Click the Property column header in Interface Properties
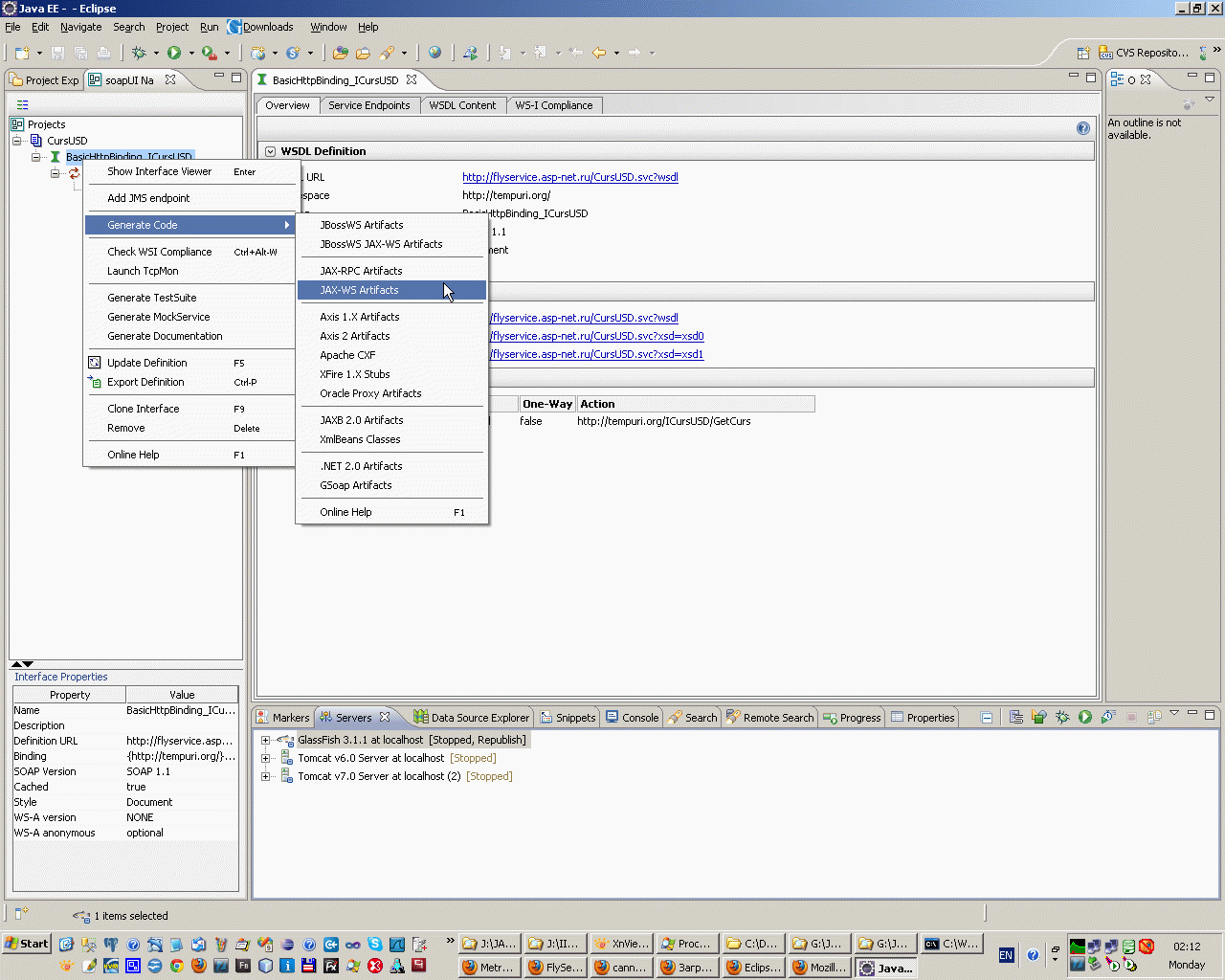This screenshot has height=980, width=1225. [70, 695]
